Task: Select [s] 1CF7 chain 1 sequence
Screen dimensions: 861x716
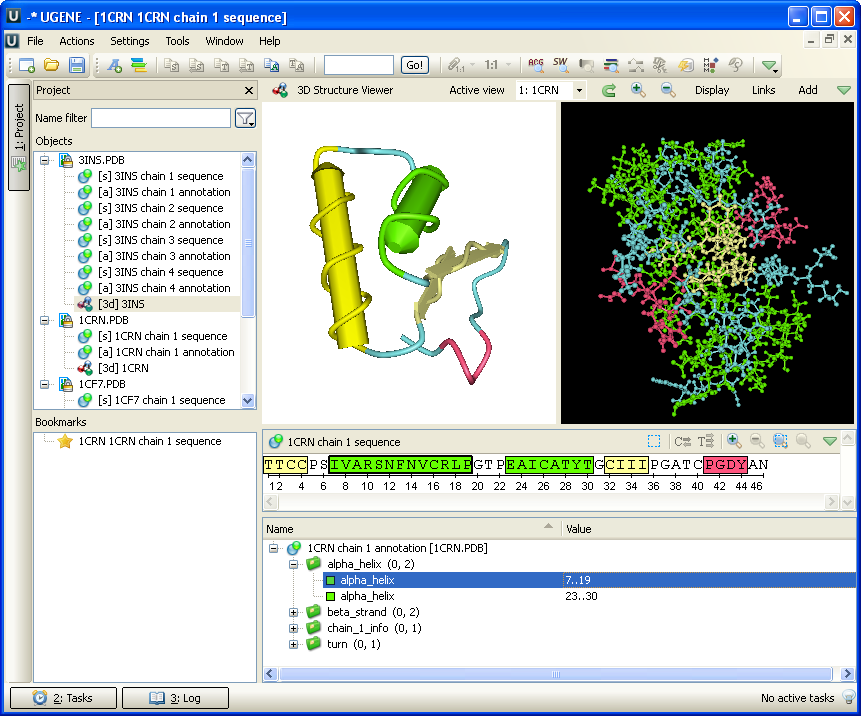Action: pyautogui.click(x=161, y=400)
